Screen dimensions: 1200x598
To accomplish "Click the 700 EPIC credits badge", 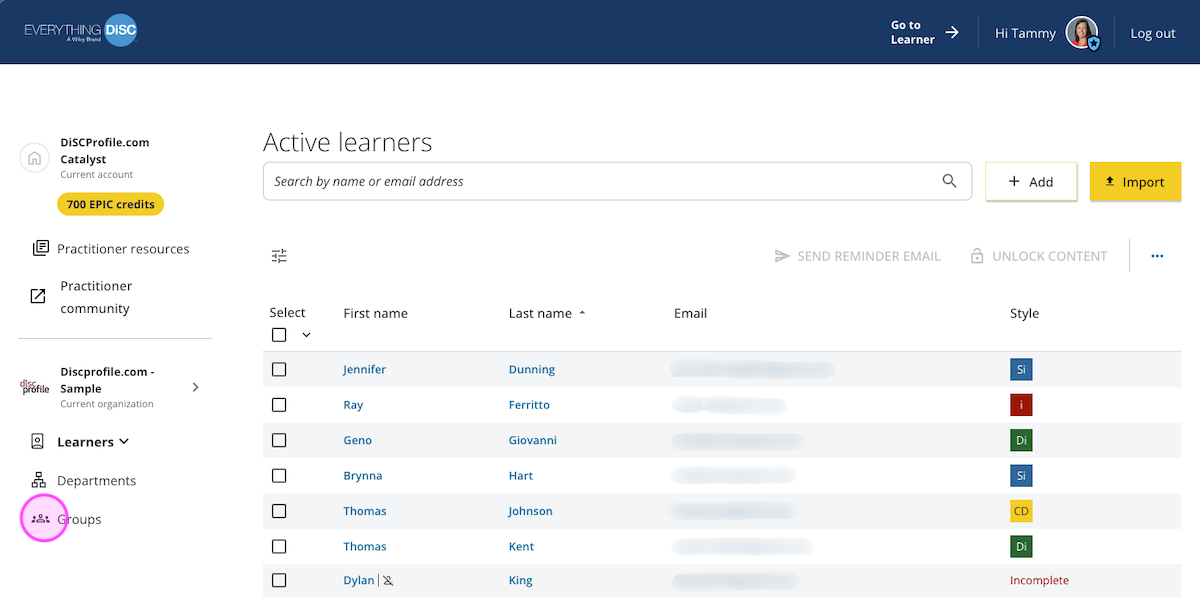I will click(110, 204).
